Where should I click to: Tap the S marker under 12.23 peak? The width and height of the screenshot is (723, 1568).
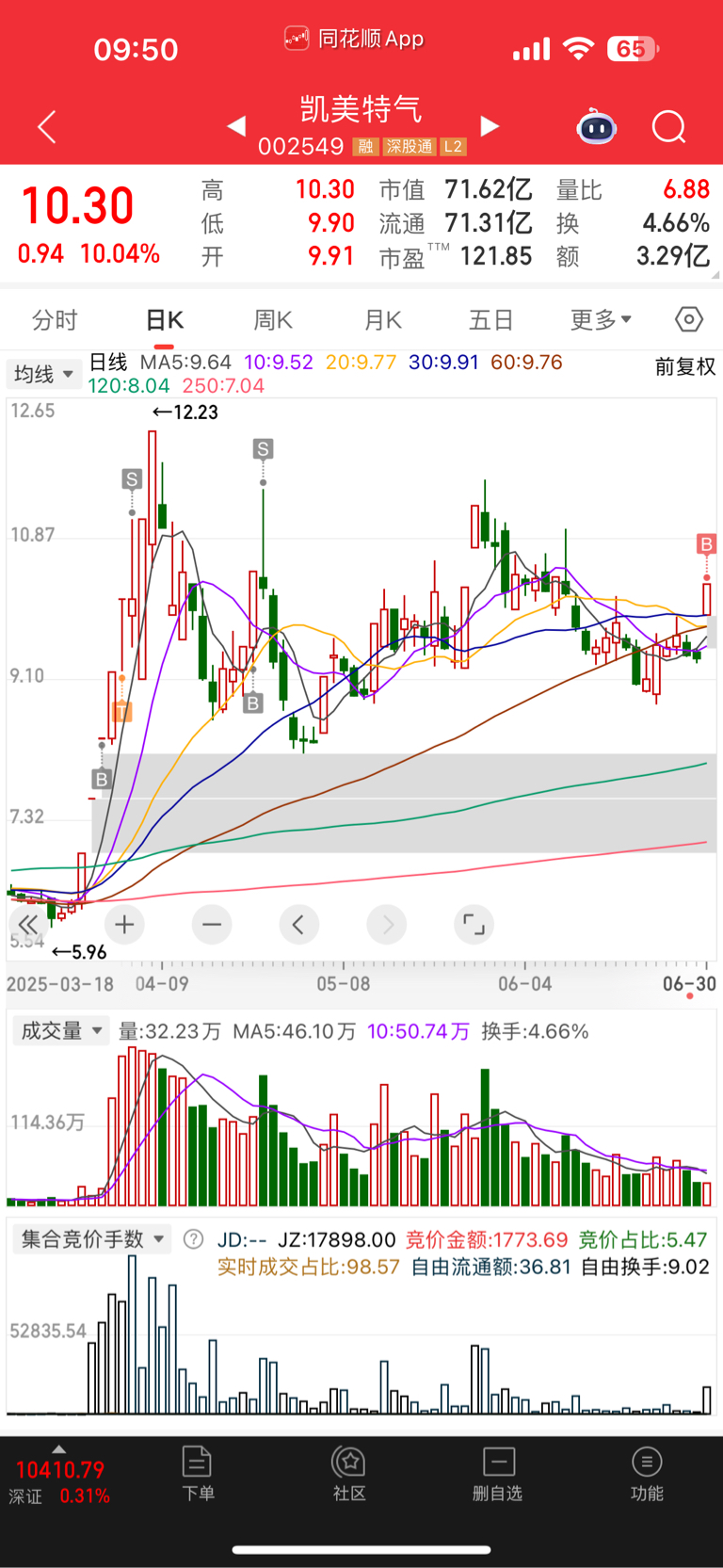click(132, 479)
